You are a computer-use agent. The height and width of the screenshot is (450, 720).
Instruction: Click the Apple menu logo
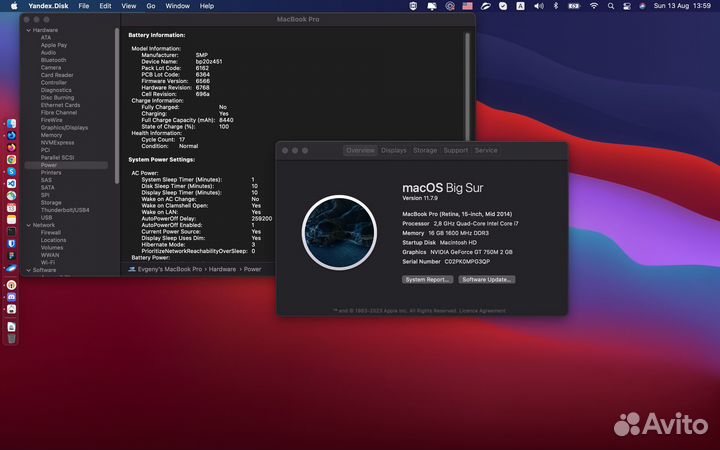[x=14, y=6]
